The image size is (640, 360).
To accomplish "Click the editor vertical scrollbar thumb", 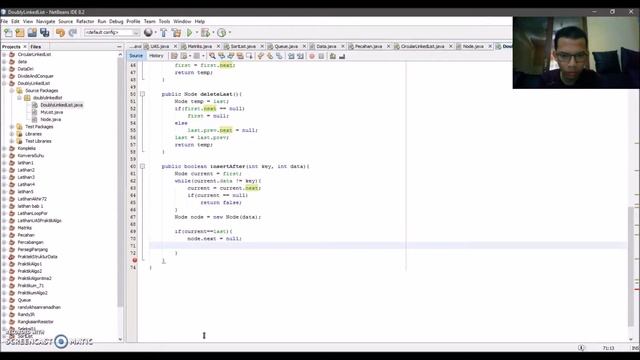I will tap(631, 266).
